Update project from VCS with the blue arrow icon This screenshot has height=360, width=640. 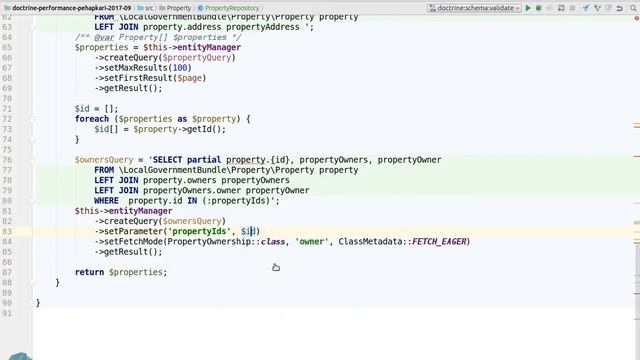tap(586, 8)
